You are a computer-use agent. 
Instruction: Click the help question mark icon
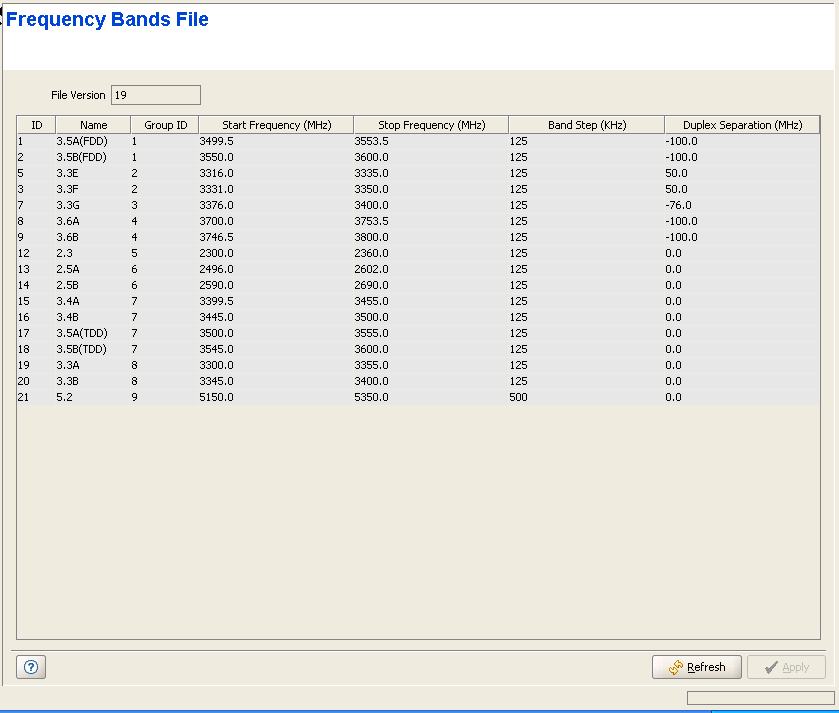coord(30,667)
